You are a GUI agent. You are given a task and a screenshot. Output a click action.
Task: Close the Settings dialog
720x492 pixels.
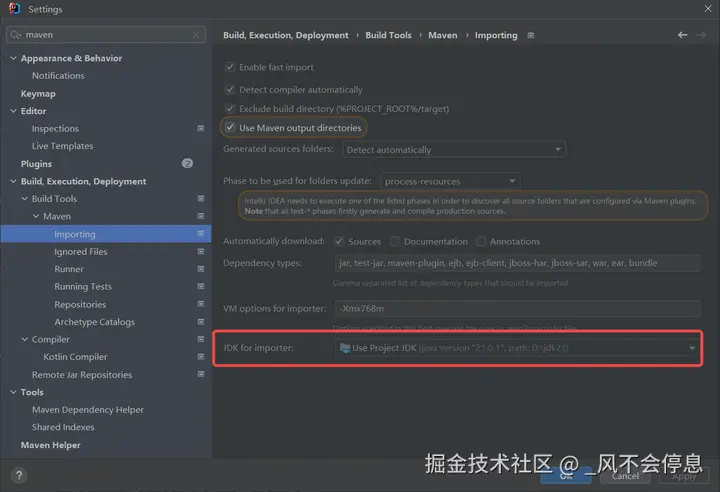point(708,9)
